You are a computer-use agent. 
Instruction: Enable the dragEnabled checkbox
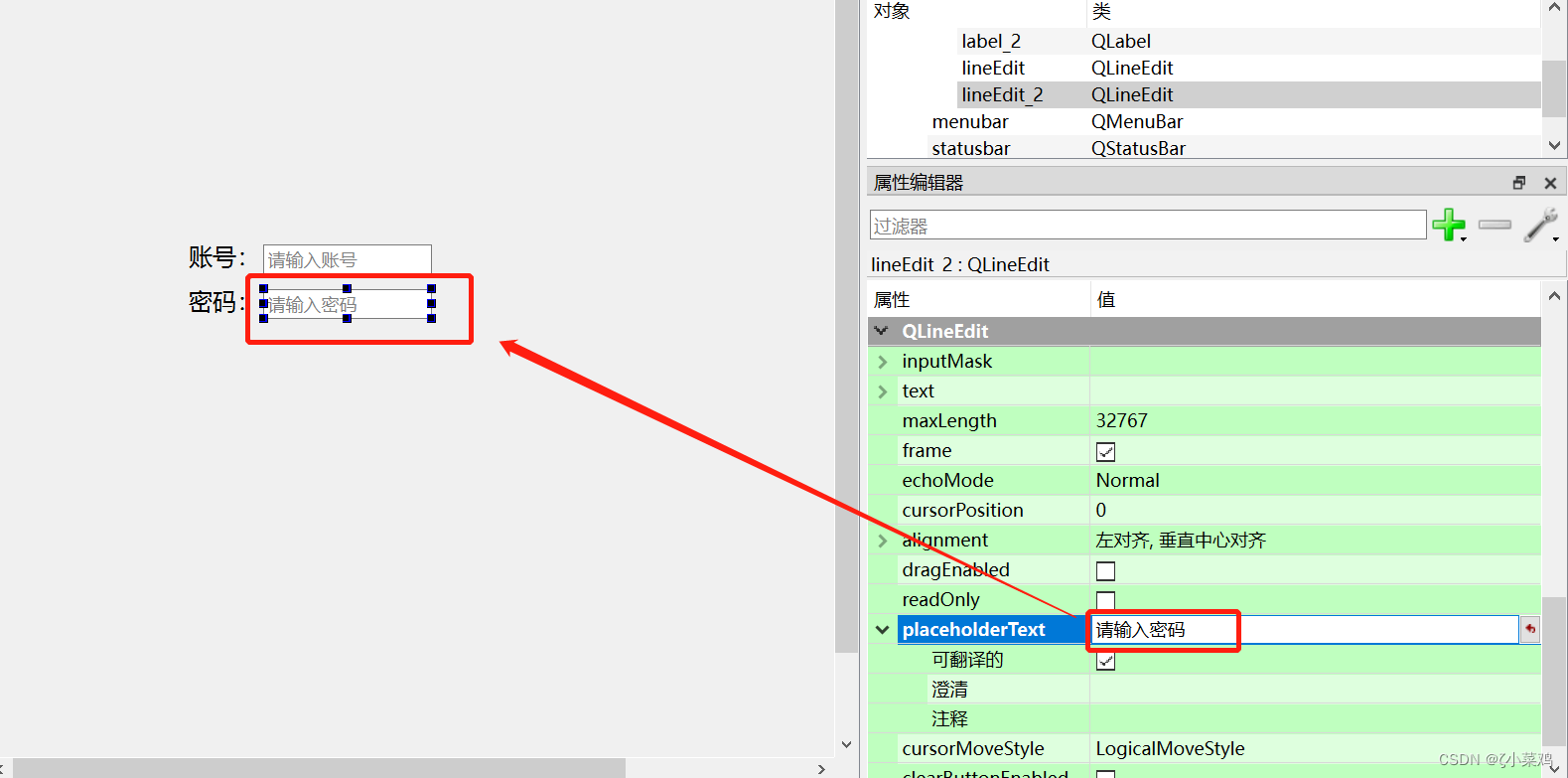coord(1105,570)
